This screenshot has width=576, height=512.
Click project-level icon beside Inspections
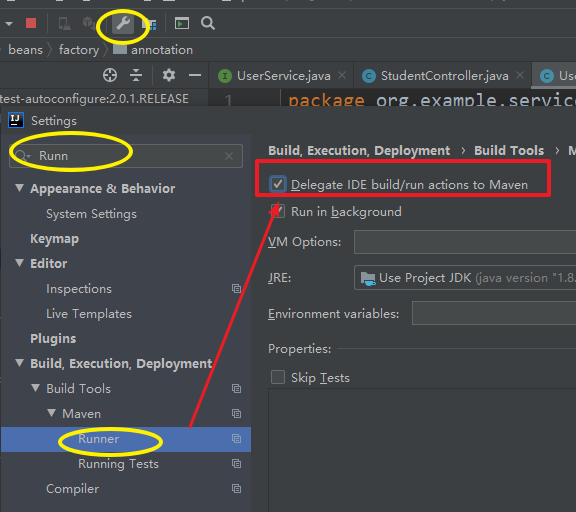(x=236, y=289)
